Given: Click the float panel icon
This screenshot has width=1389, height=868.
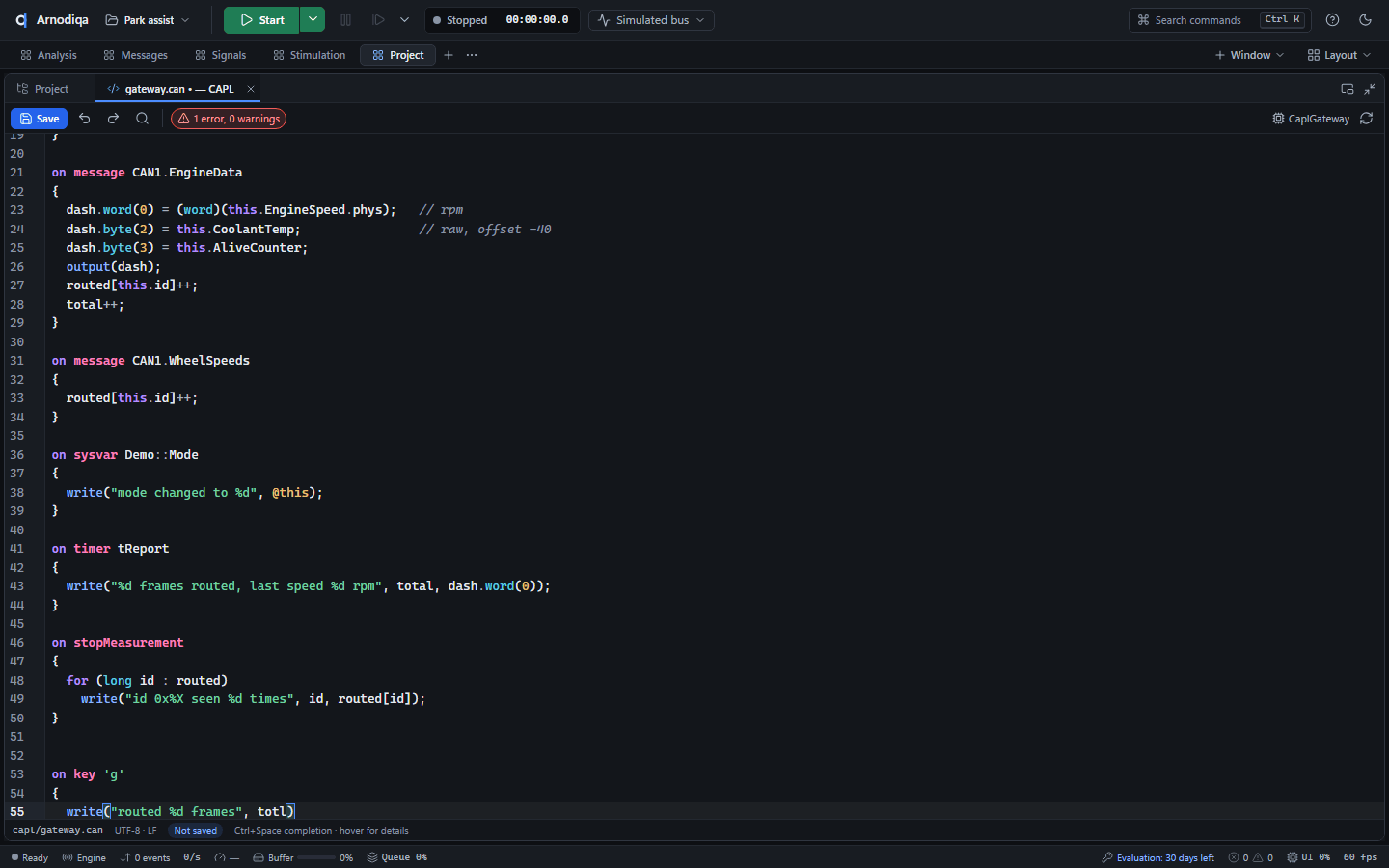Looking at the screenshot, I should [x=1348, y=89].
